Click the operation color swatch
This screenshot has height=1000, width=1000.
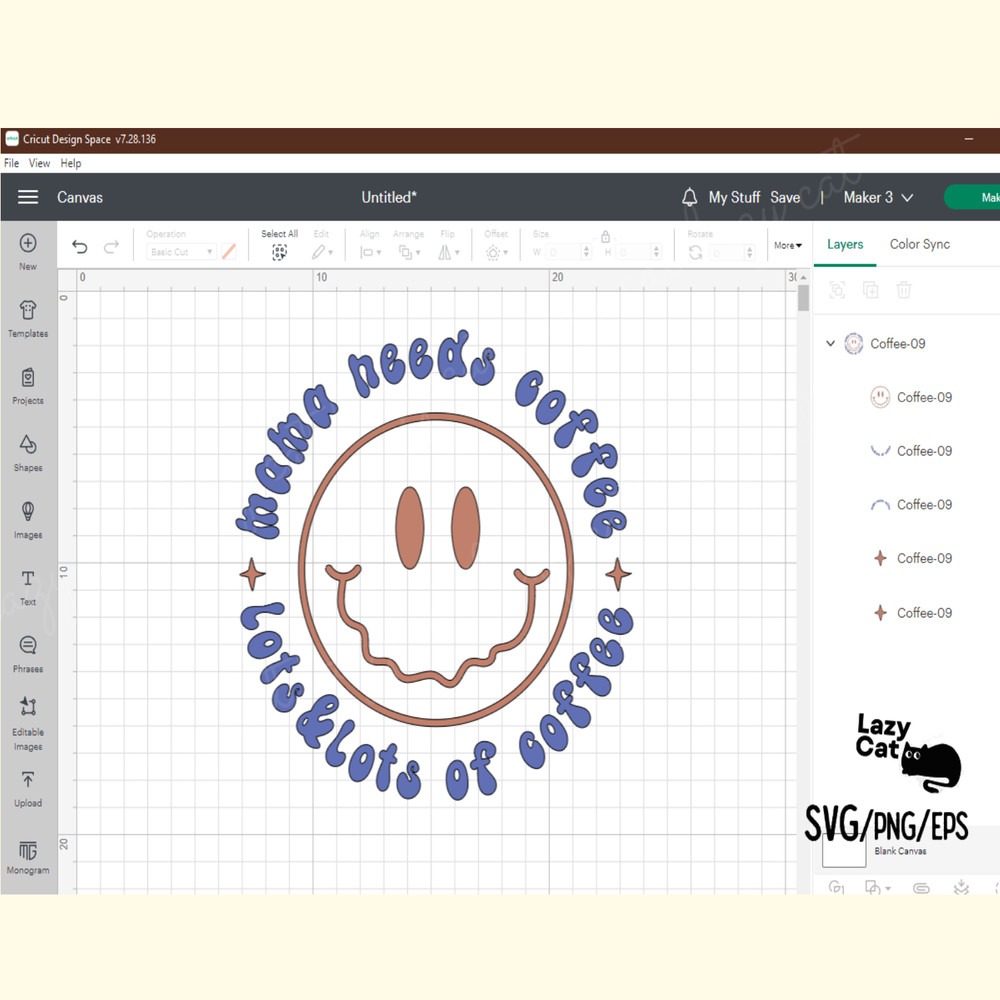coord(228,251)
